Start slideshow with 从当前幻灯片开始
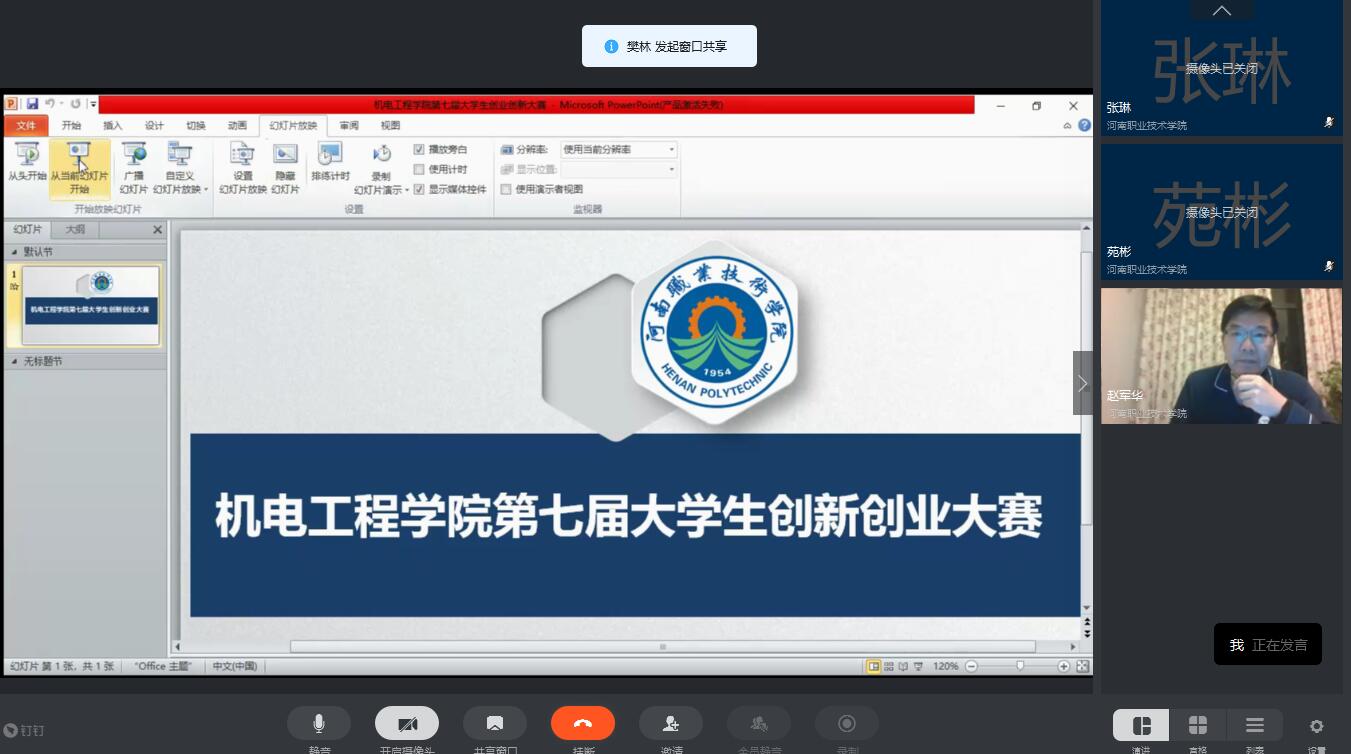Viewport: 1351px width, 754px height. [79, 166]
